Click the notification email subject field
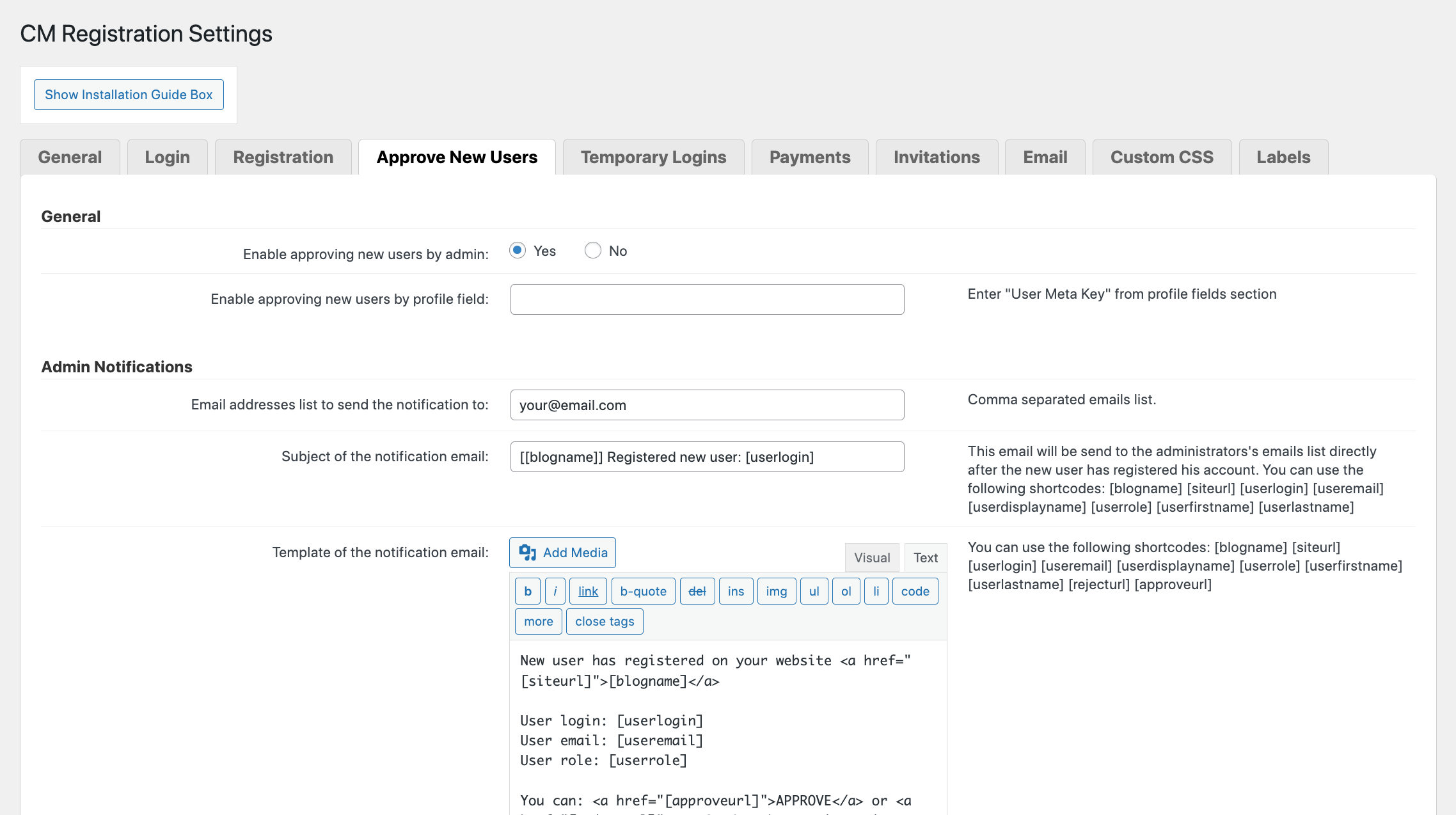Viewport: 1456px width, 815px height. (x=707, y=457)
